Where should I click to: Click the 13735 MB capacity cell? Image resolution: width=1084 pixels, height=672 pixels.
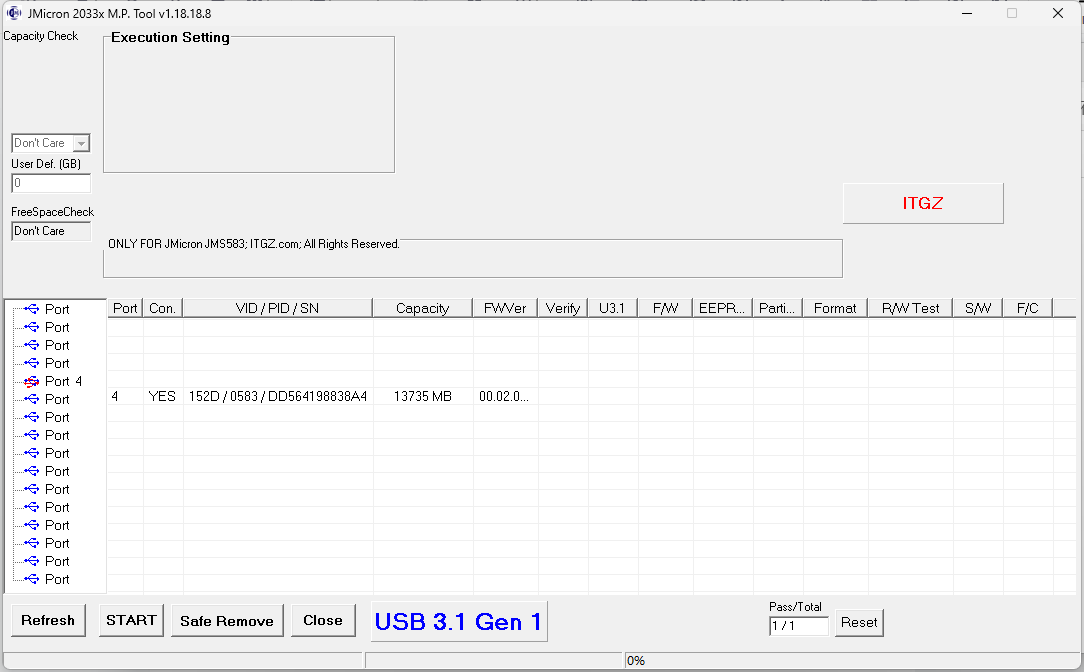[x=422, y=397]
